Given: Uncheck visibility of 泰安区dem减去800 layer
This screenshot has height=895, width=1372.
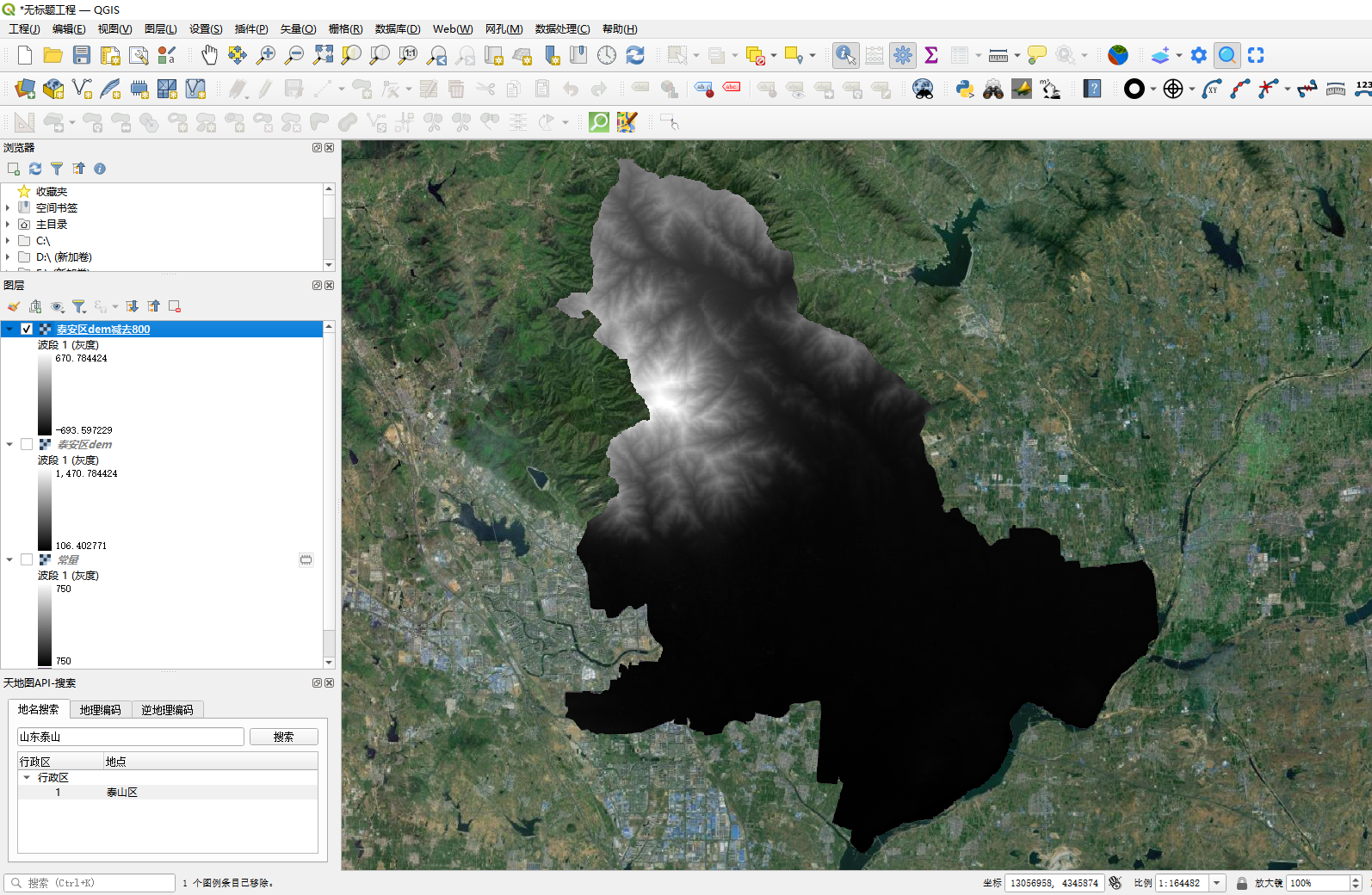Looking at the screenshot, I should (27, 329).
